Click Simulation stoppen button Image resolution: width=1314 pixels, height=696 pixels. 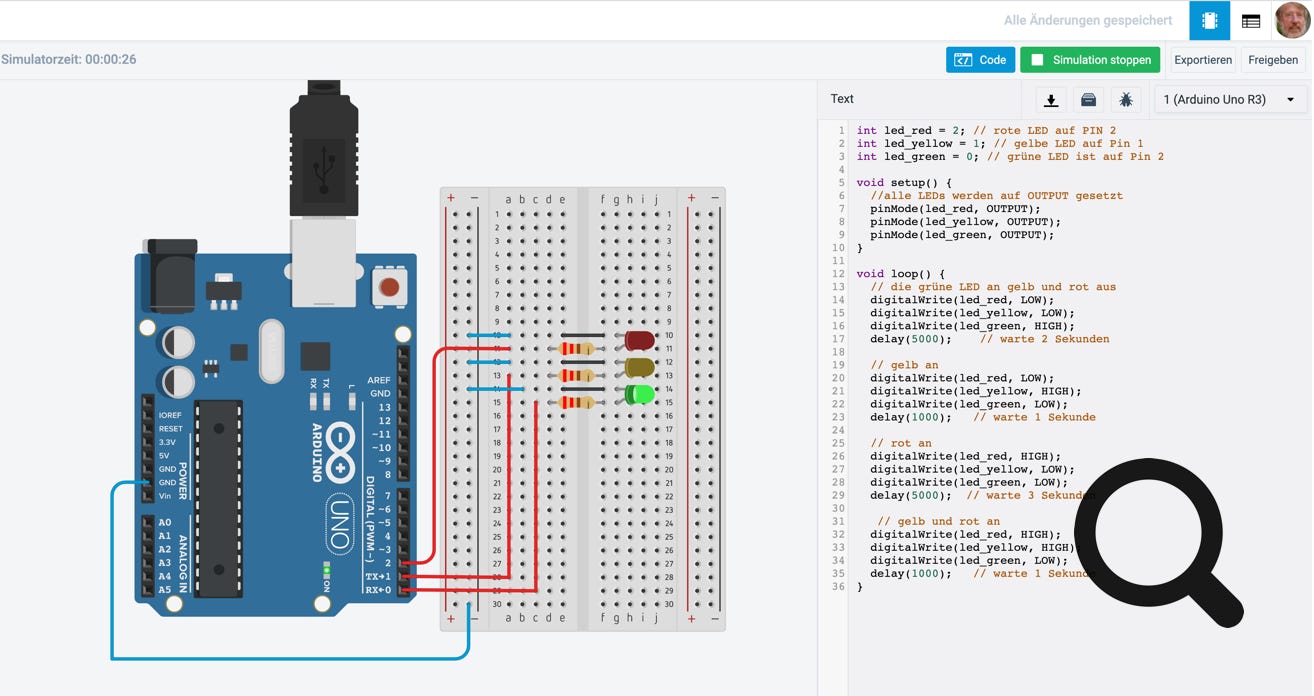pos(1090,60)
